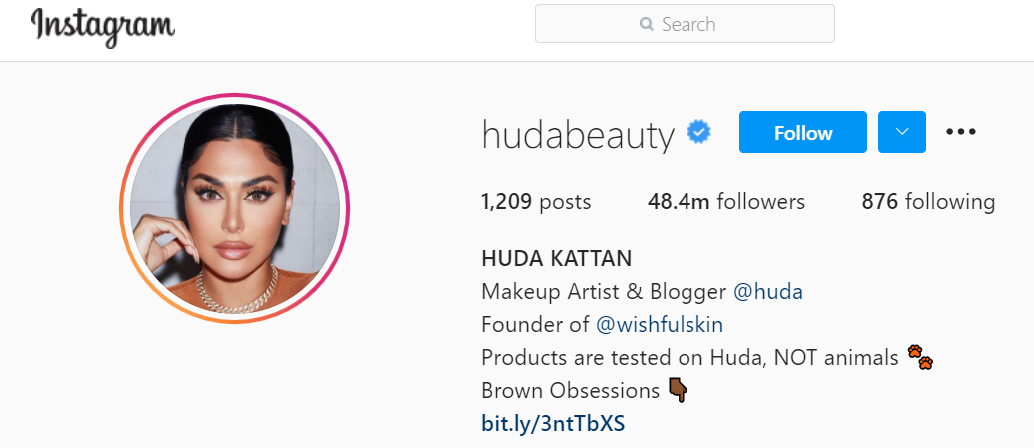Click the Brown Obsessions bio text
1034x448 pixels.
pyautogui.click(x=570, y=391)
